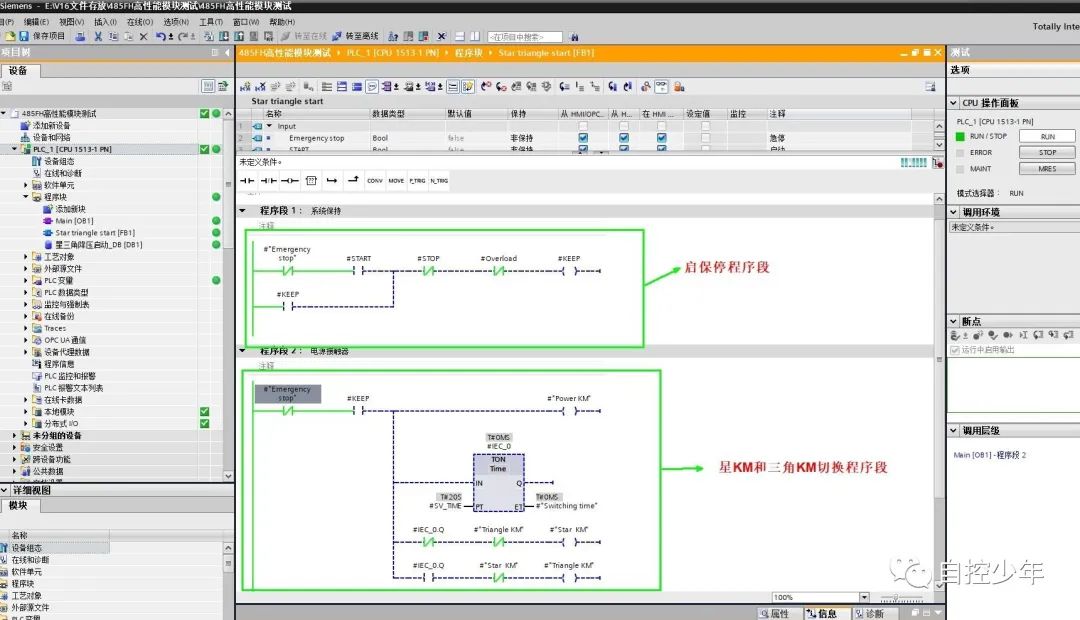
Task: Click in the project search input field
Action: pos(525,37)
